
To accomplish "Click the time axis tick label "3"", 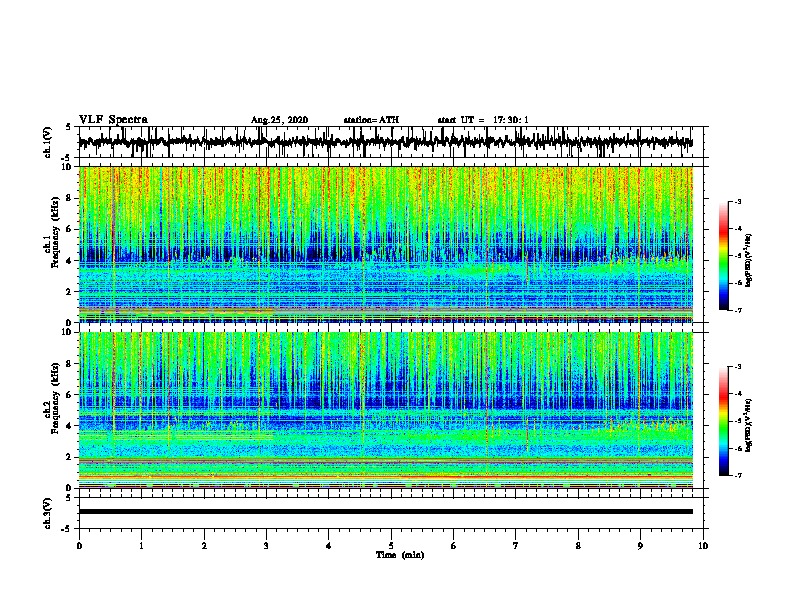I will tap(266, 546).
